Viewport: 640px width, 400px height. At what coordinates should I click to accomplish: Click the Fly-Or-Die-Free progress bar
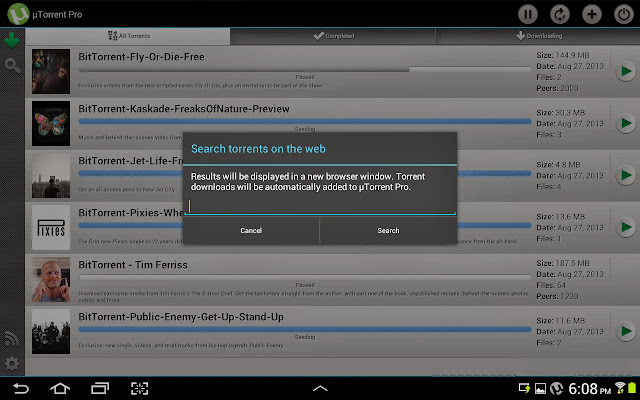[x=304, y=69]
